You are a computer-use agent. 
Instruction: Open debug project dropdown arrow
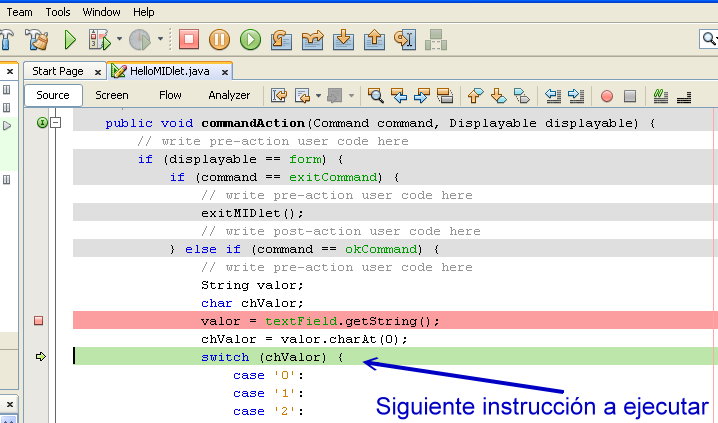(x=120, y=39)
